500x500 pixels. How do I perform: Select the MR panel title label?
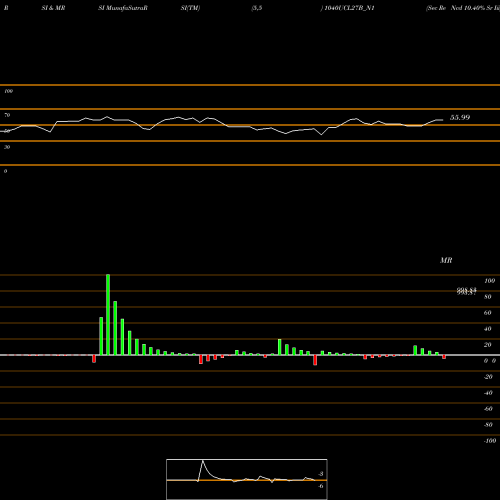pyautogui.click(x=446, y=260)
